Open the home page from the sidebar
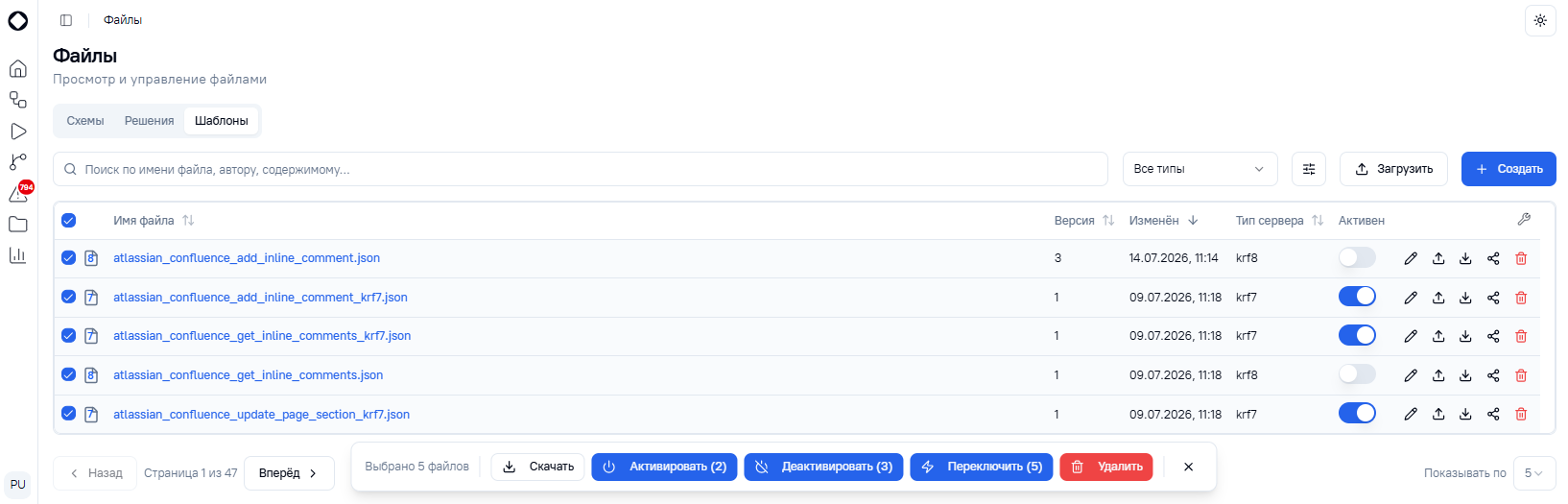1568x504 pixels. (18, 69)
